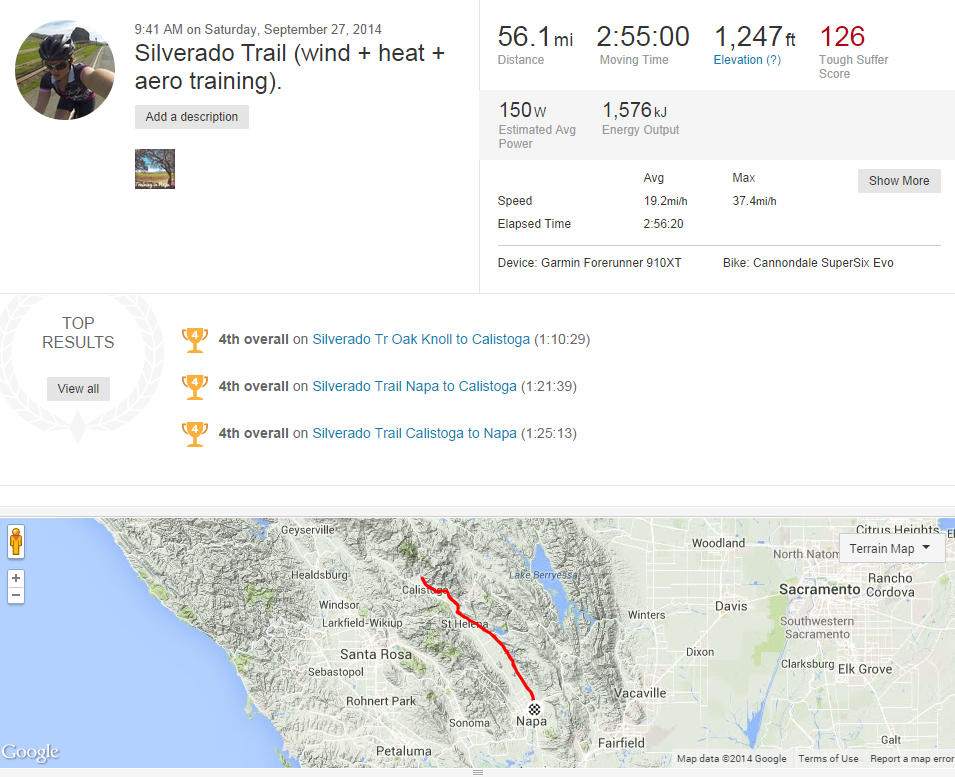Click the Calistoga to Napa trophy icon
Screen dimensions: 955x777
194,433
